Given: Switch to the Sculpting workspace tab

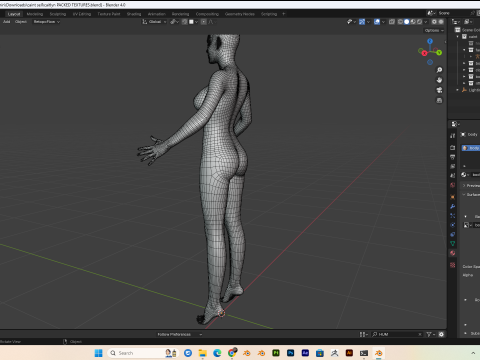Looking at the screenshot, I should pyautogui.click(x=58, y=14).
